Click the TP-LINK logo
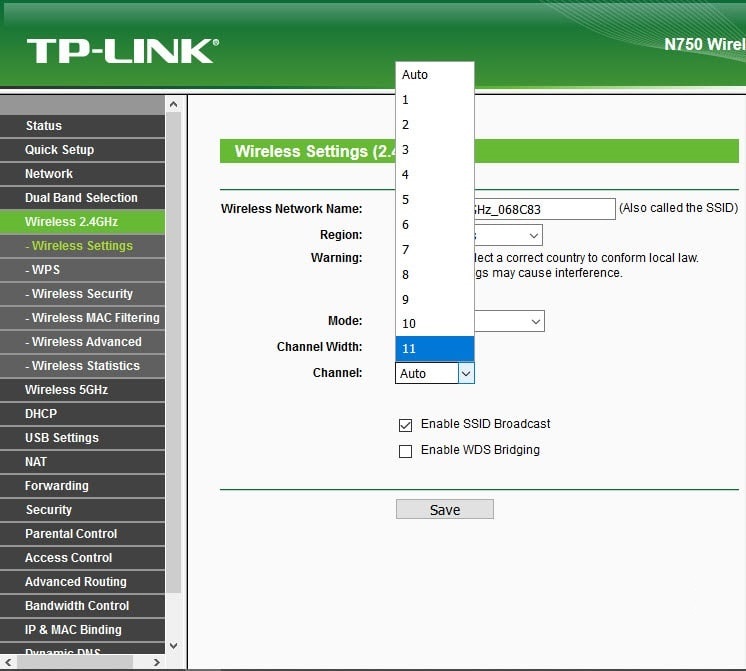 click(x=123, y=51)
